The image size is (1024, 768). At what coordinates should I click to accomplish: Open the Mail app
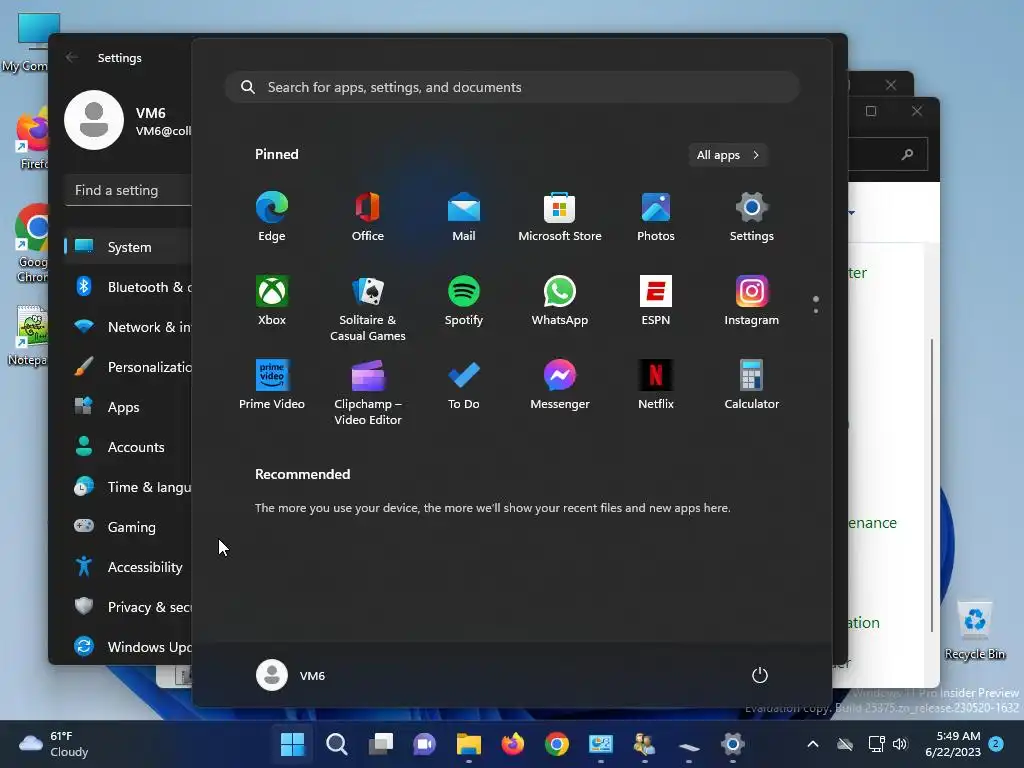[464, 217]
